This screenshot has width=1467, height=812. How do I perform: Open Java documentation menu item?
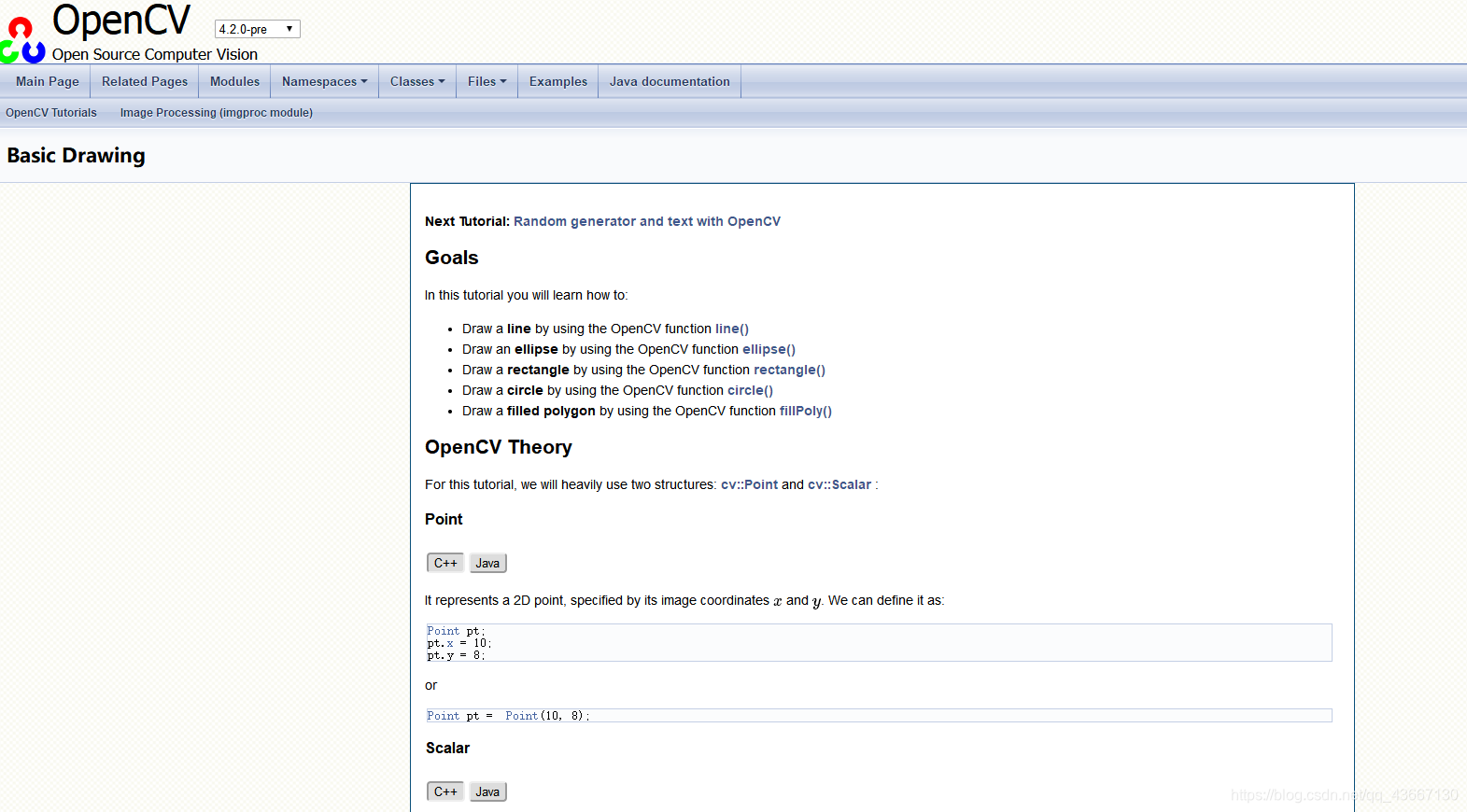(670, 81)
